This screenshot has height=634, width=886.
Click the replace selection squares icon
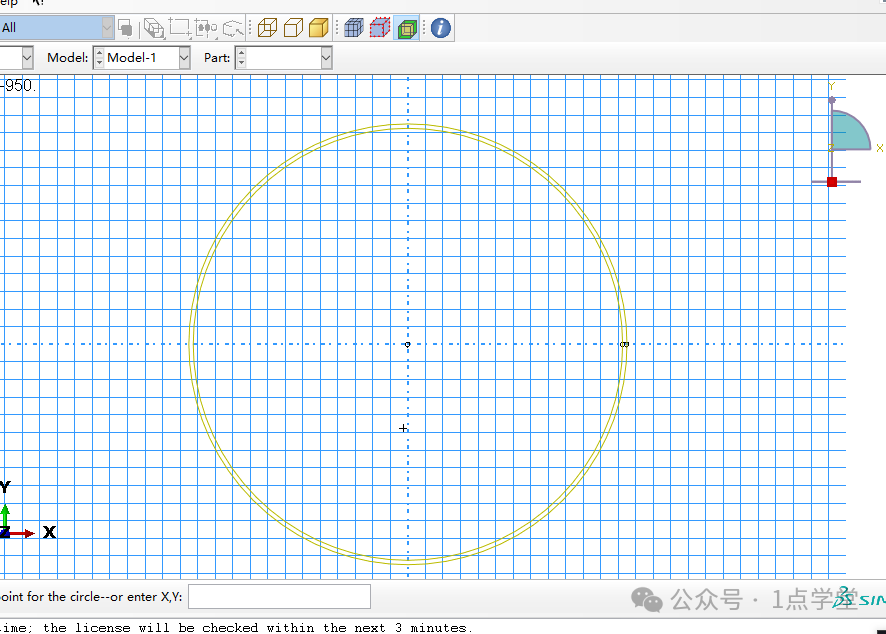125,28
